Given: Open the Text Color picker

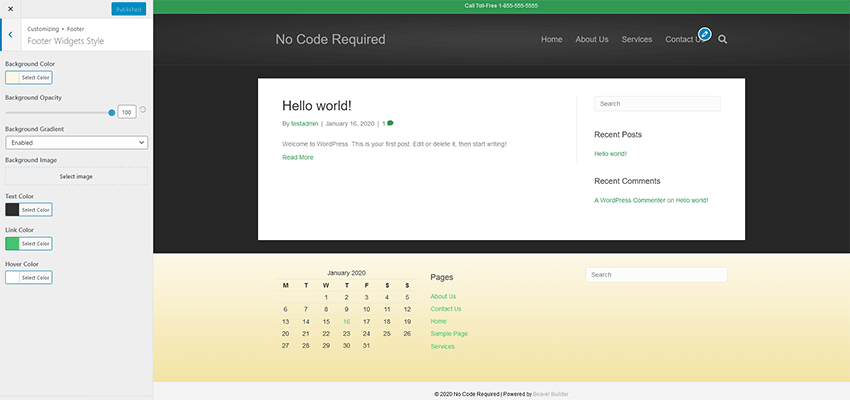Looking at the screenshot, I should 29,210.
